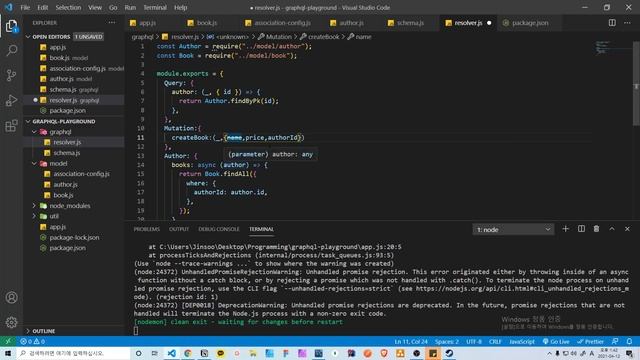Open the Accounts menu icon
640x360 pixels.
11,298
